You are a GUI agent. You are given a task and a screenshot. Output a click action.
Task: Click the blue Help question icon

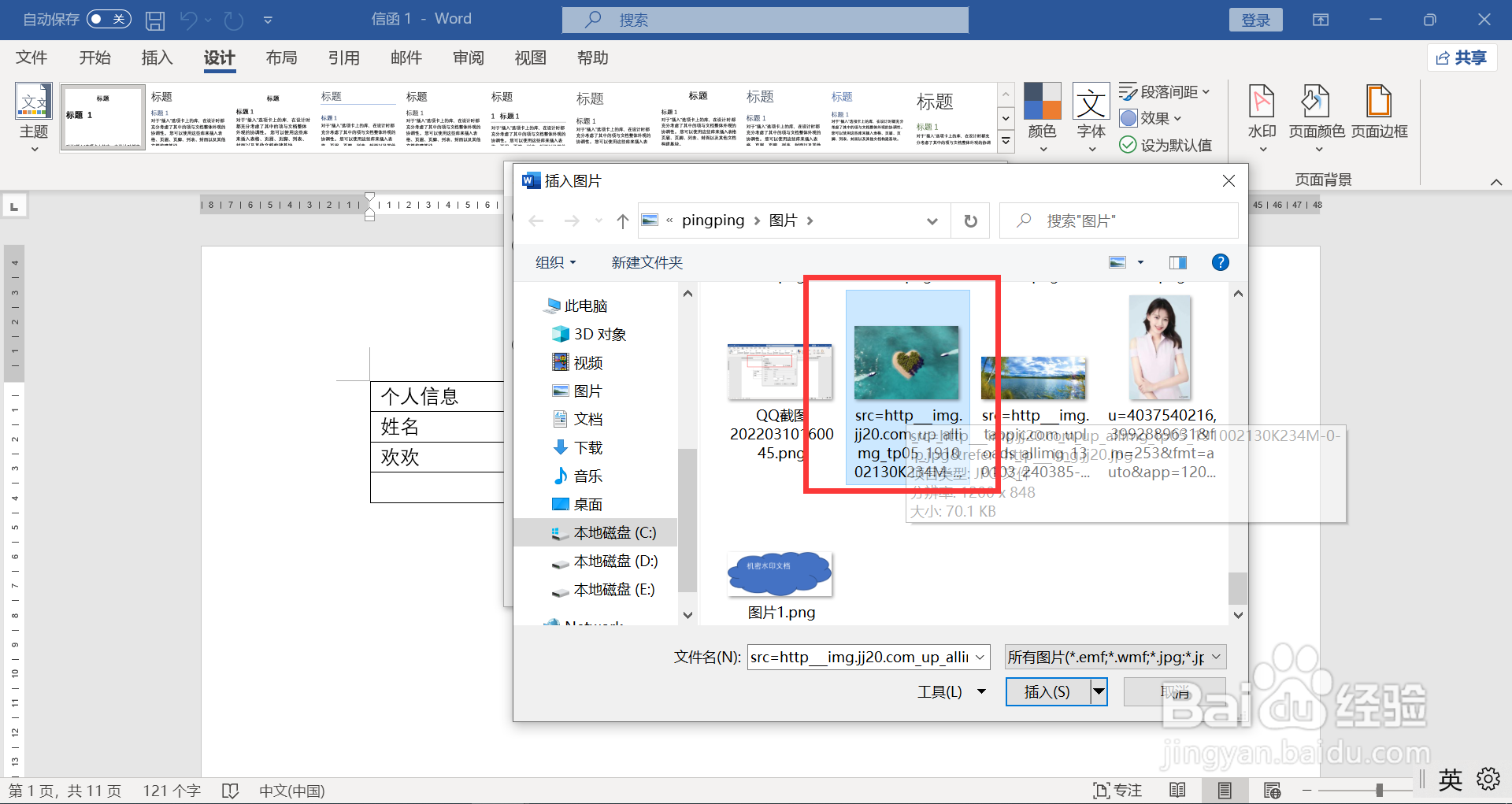pyautogui.click(x=1220, y=262)
